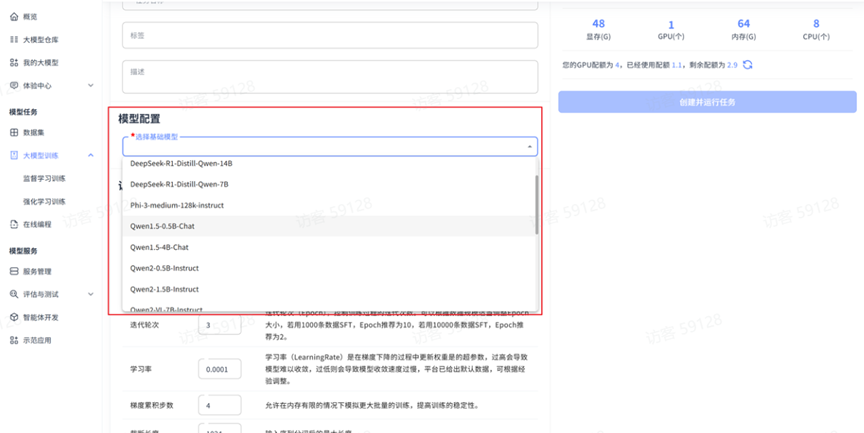864x433 pixels.
Task: Open the 智能体开发 menu item
Action: 41,318
